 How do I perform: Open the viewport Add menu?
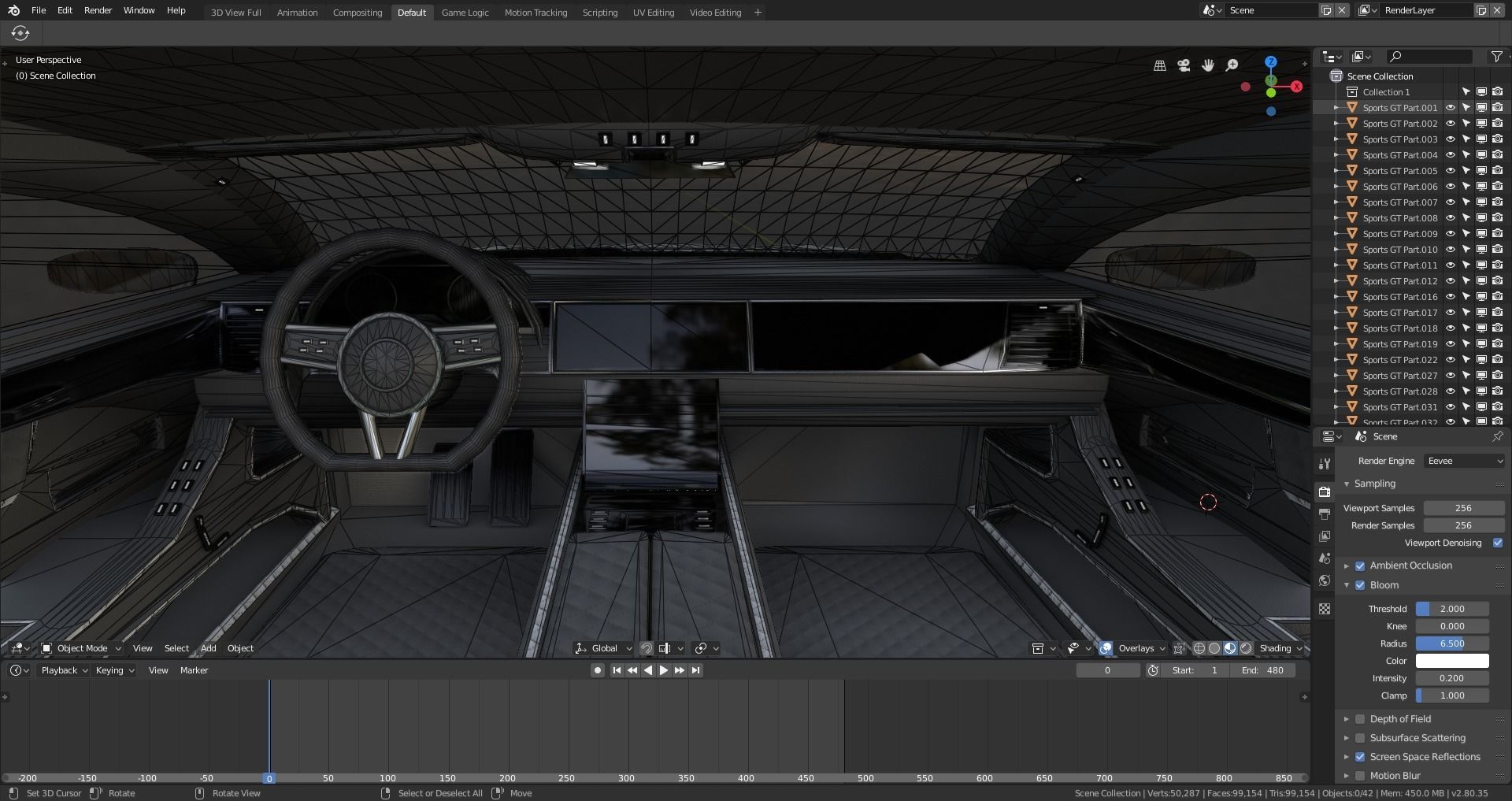pos(209,648)
